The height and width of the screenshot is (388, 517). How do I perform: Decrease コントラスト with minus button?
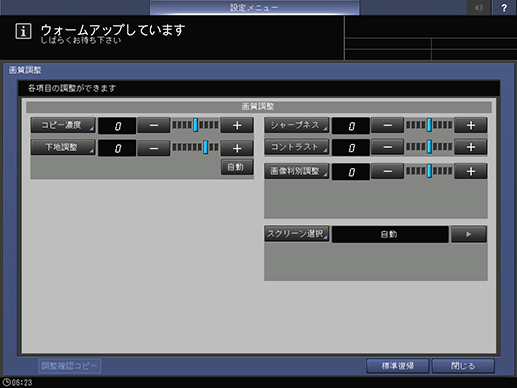coord(387,147)
